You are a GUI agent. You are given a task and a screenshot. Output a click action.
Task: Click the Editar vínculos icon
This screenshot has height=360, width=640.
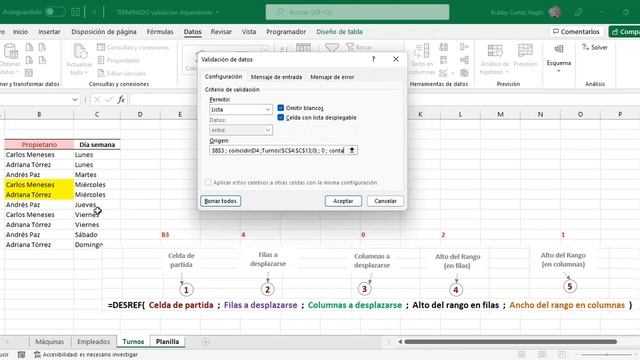pos(101,73)
